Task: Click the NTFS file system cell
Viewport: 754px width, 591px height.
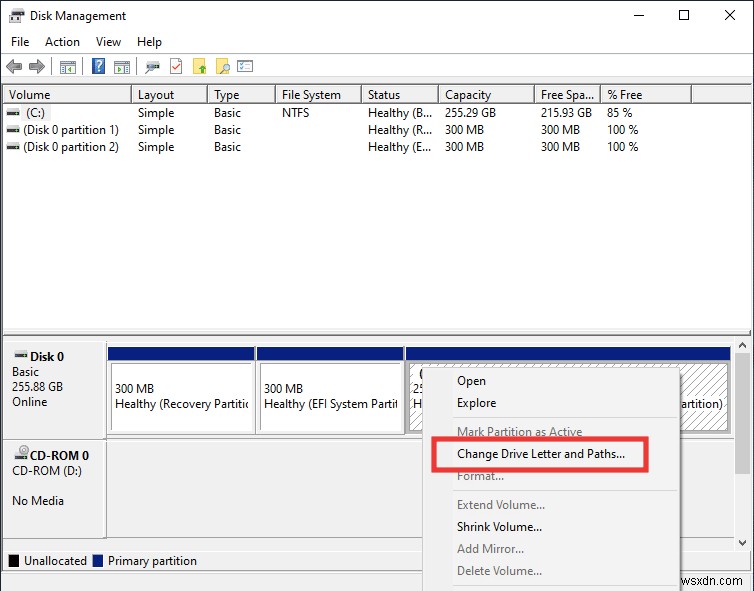Action: tap(296, 113)
